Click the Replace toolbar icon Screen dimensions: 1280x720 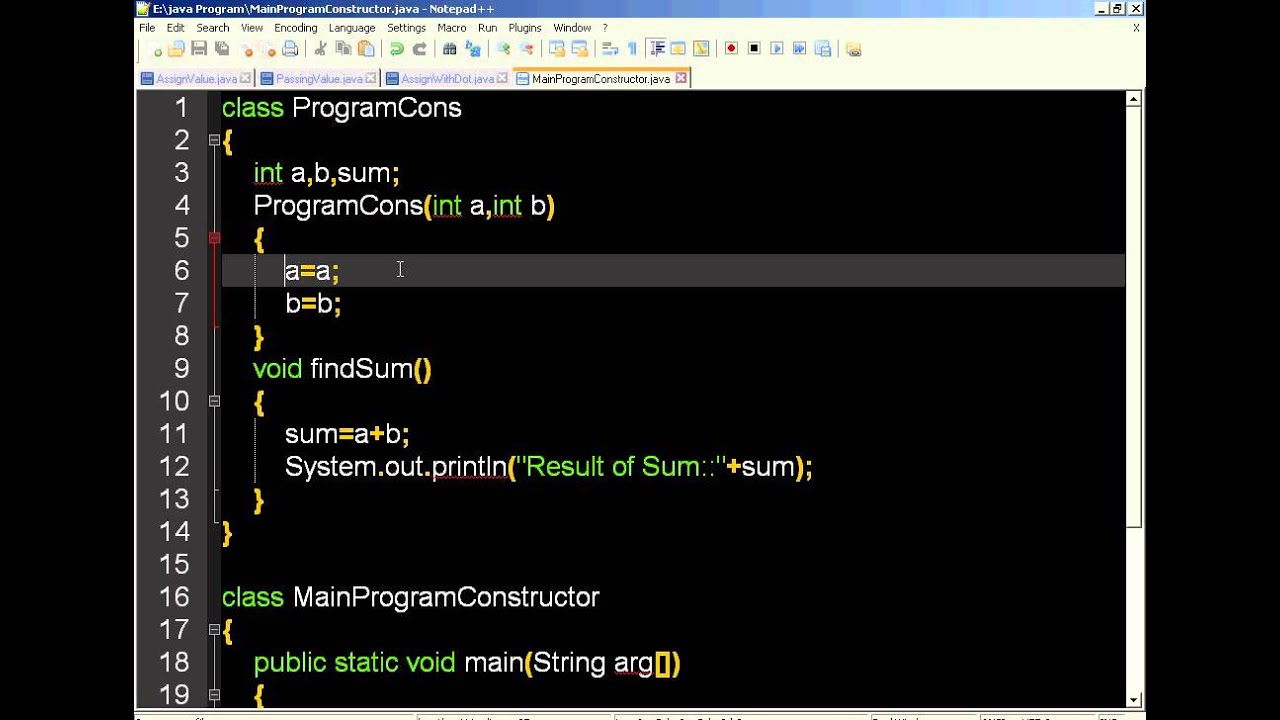click(473, 49)
